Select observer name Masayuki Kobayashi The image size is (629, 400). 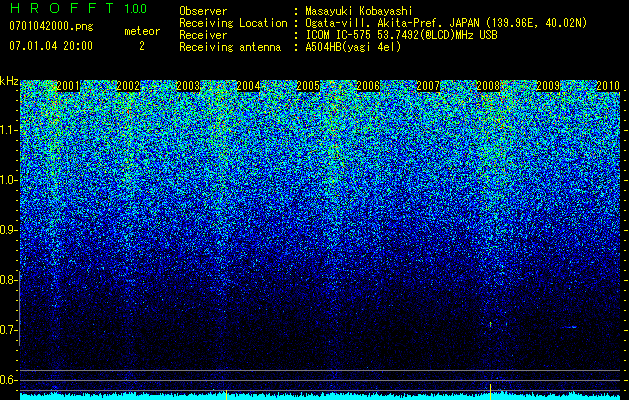coord(358,11)
